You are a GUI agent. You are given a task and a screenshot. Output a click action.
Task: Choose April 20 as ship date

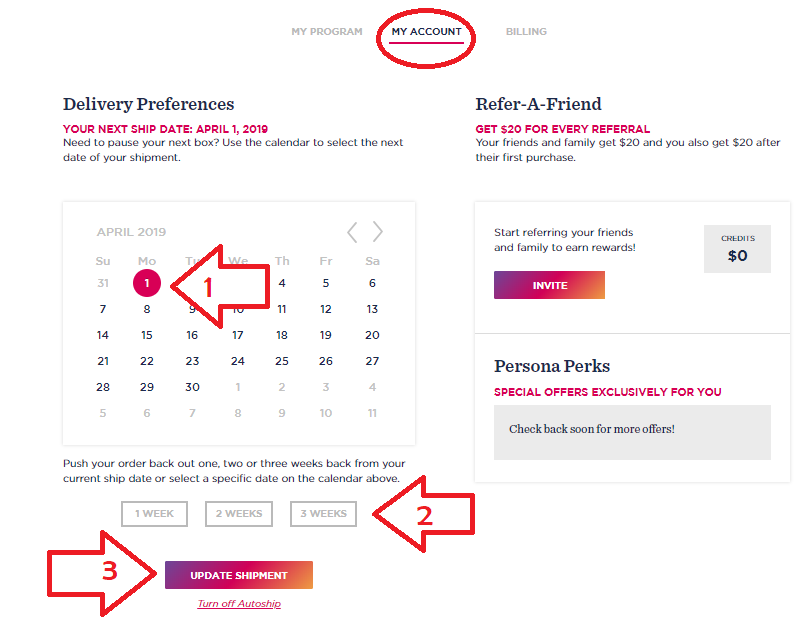(x=372, y=335)
